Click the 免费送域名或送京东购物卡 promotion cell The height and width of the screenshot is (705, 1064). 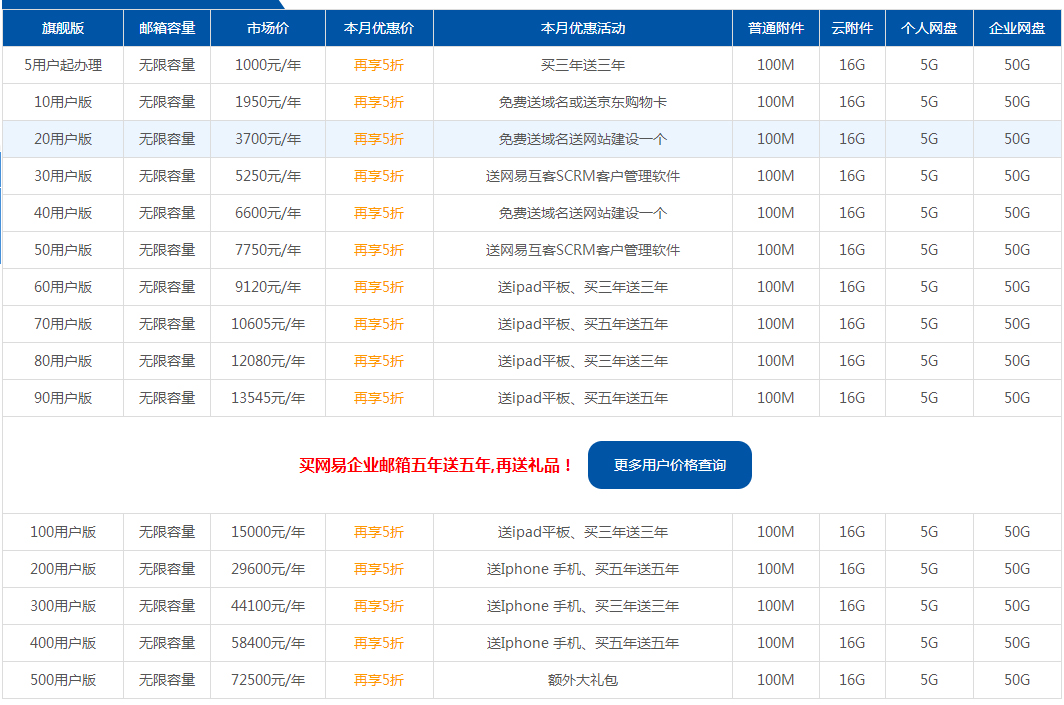click(x=583, y=102)
